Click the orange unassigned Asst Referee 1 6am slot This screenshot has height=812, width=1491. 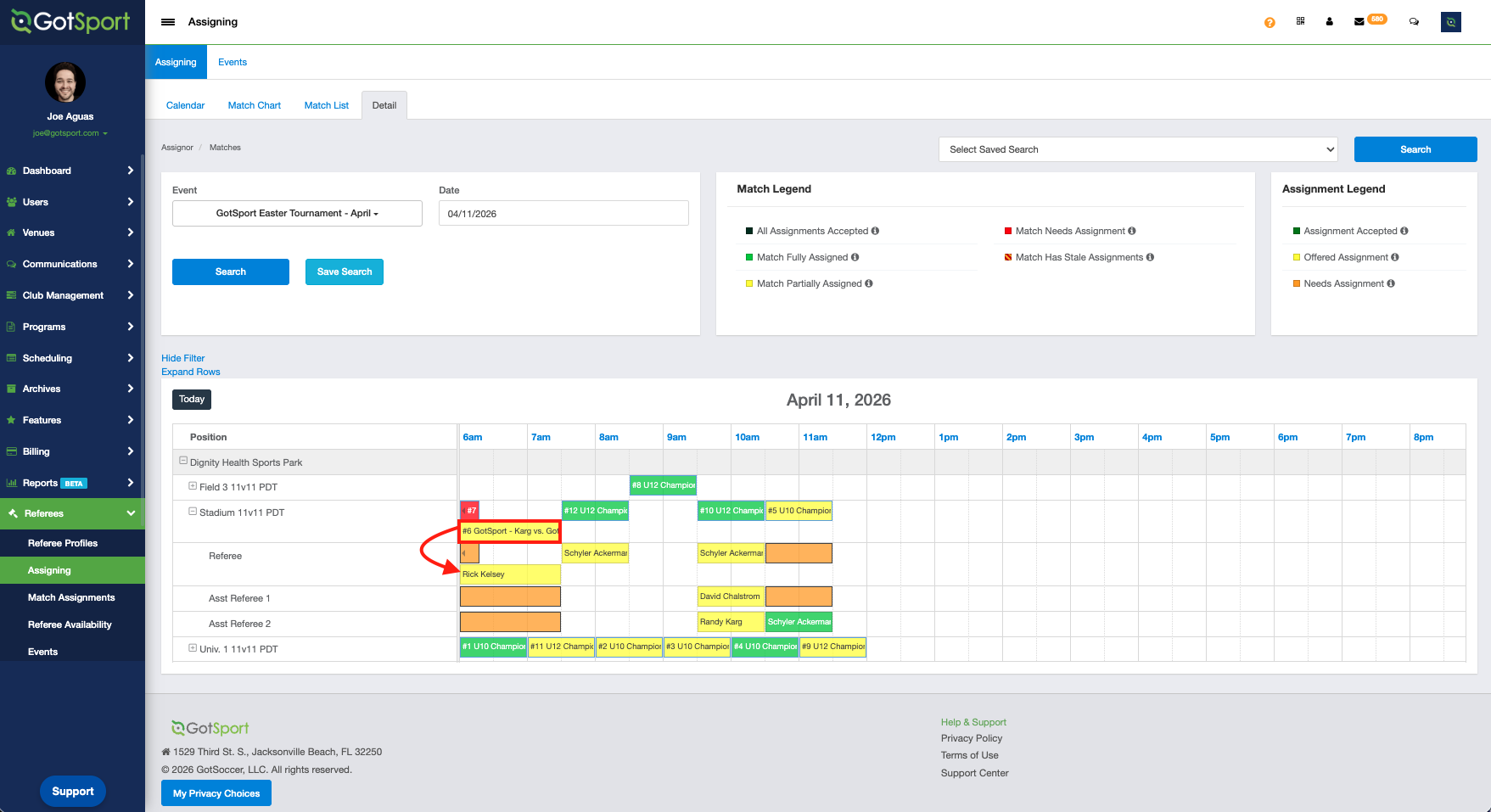tap(510, 596)
